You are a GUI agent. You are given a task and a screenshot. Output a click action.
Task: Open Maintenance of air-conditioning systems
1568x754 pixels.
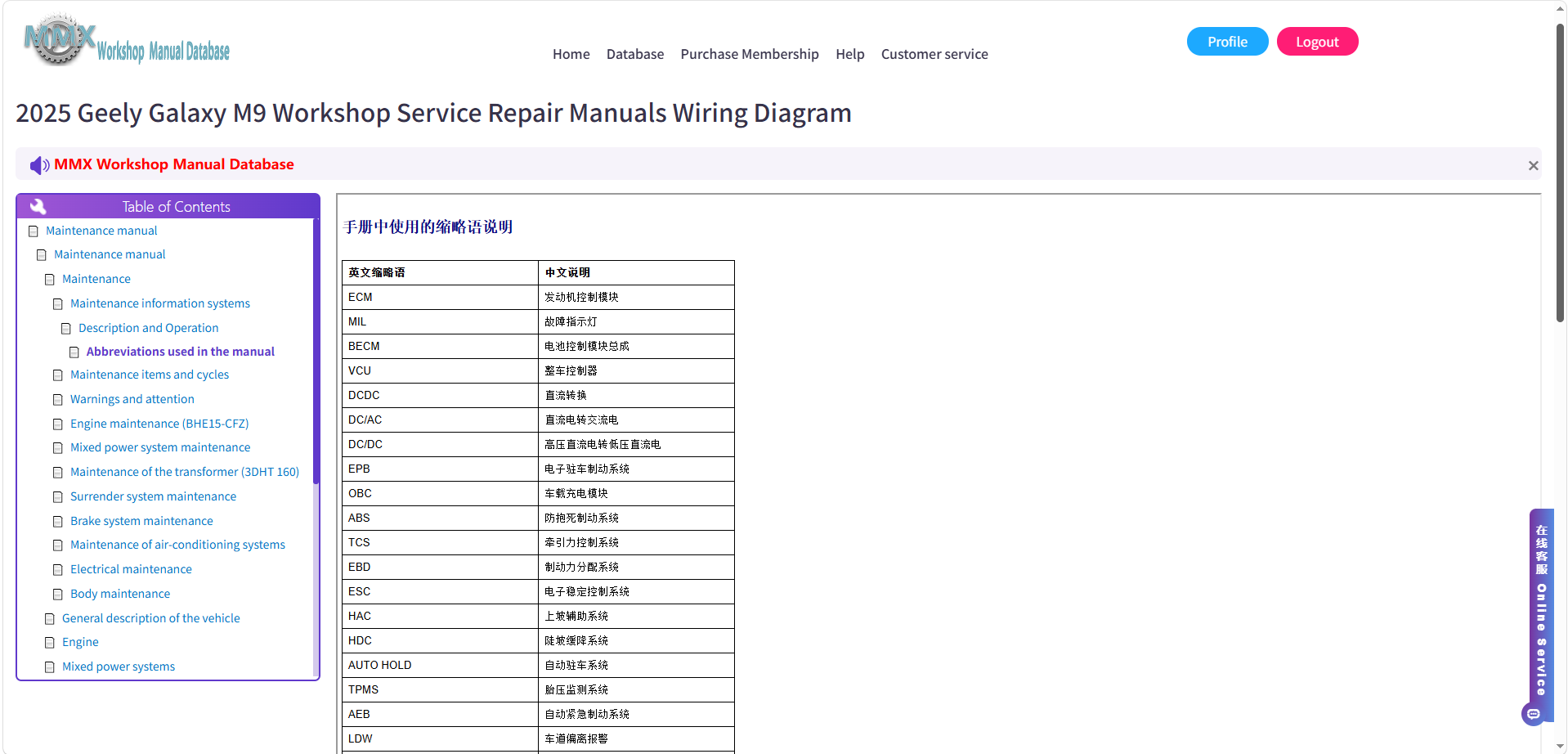(x=177, y=545)
